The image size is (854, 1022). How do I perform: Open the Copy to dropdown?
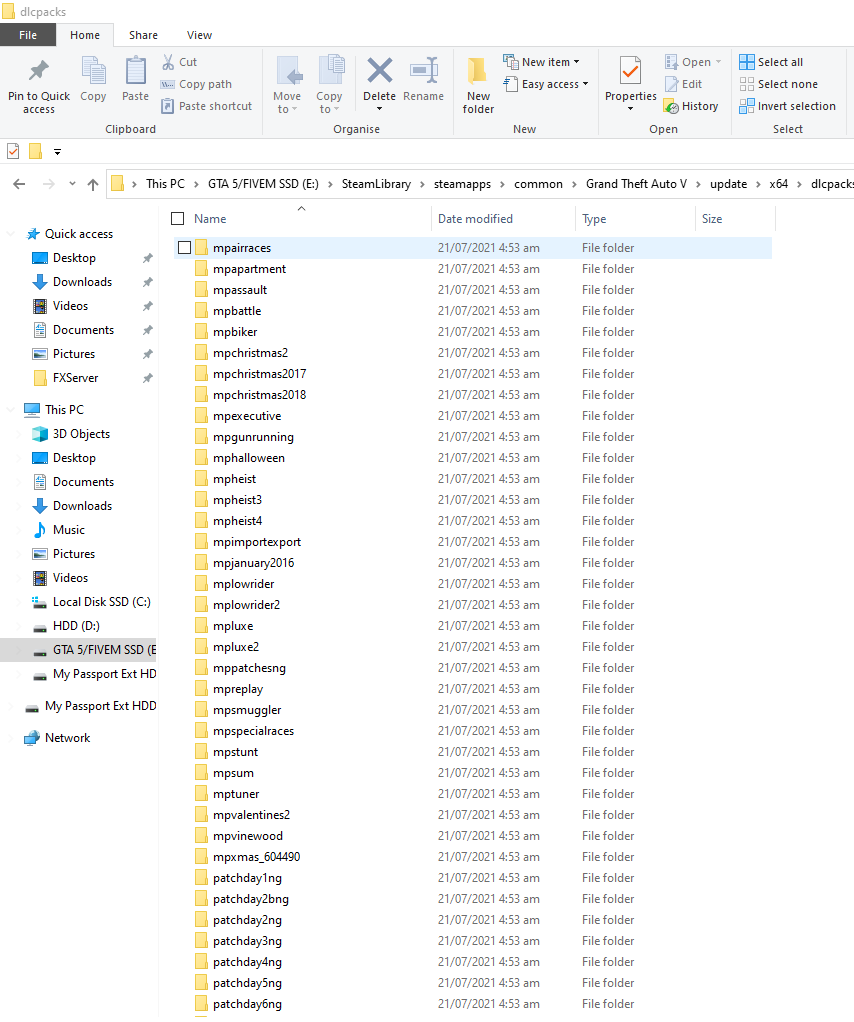329,102
